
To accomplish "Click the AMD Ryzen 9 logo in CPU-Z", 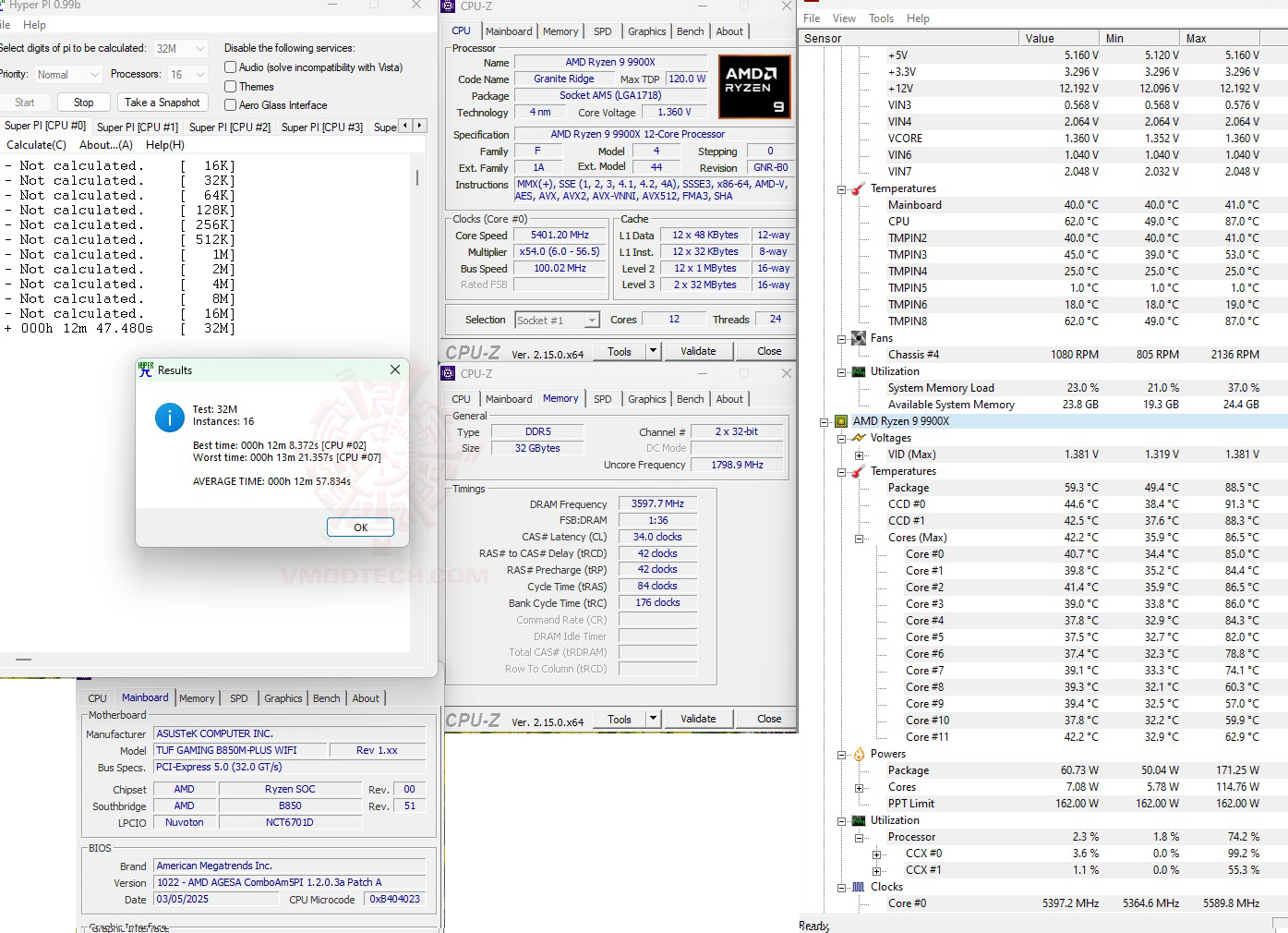I will click(x=754, y=87).
